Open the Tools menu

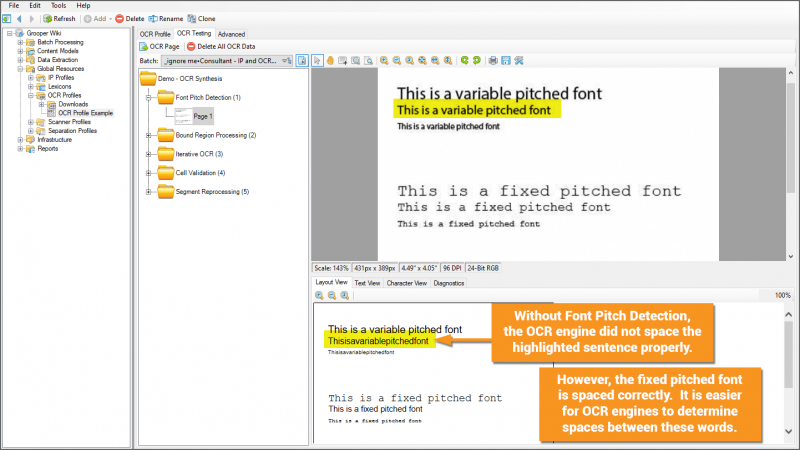coord(58,6)
